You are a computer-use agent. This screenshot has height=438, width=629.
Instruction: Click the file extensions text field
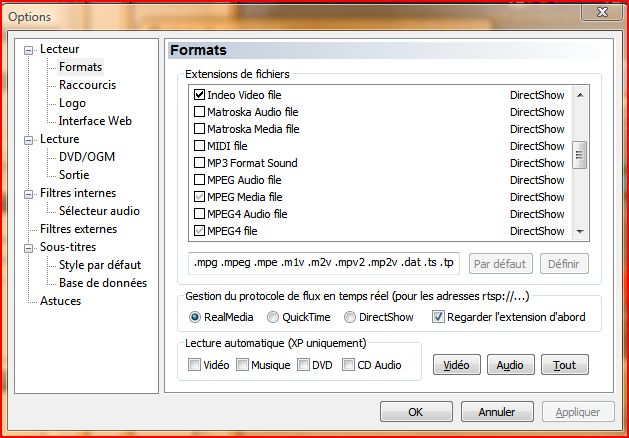[324, 263]
